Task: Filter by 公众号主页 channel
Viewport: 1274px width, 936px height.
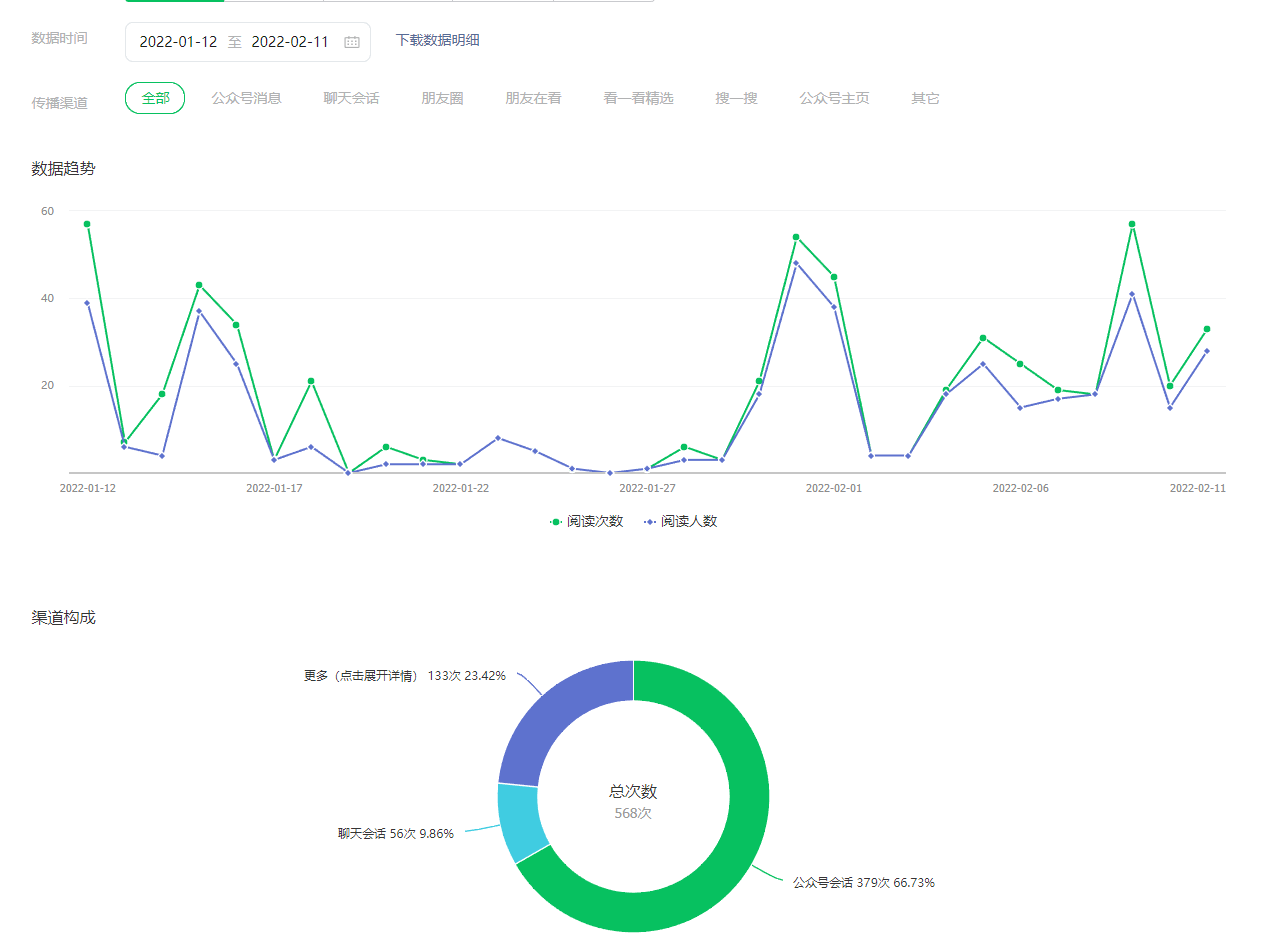Action: (x=834, y=98)
